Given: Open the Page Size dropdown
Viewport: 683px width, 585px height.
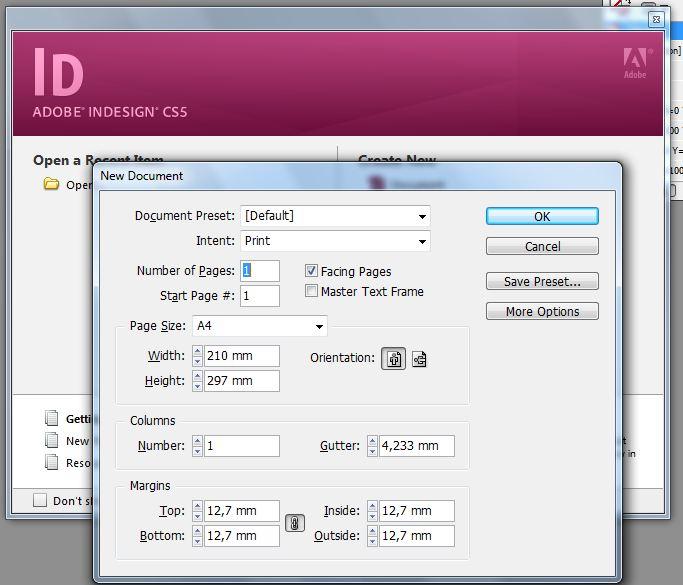Looking at the screenshot, I should pyautogui.click(x=260, y=326).
